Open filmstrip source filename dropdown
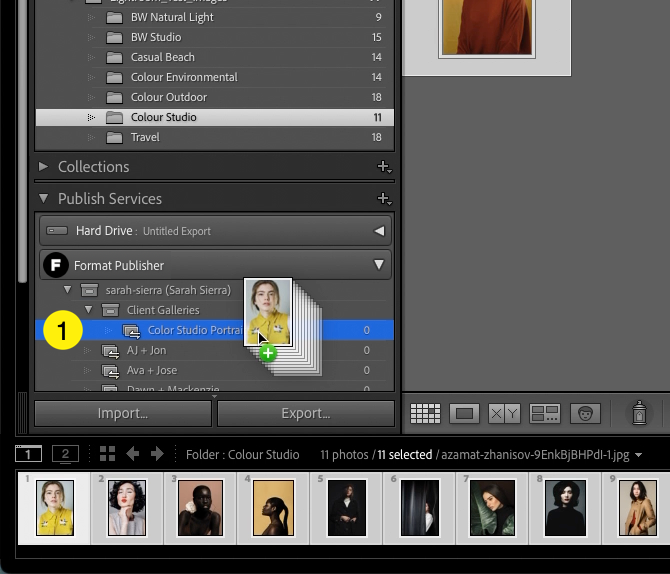670x574 pixels. tap(638, 455)
